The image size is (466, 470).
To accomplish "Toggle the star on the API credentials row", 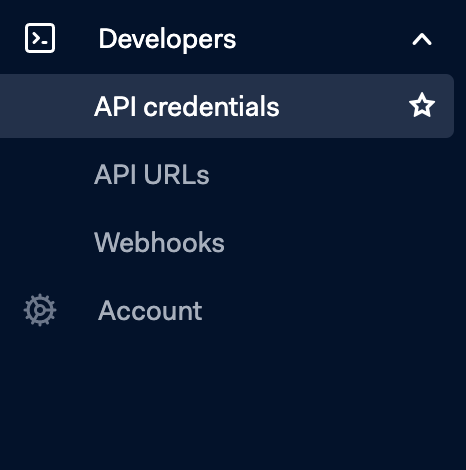I will pos(422,106).
